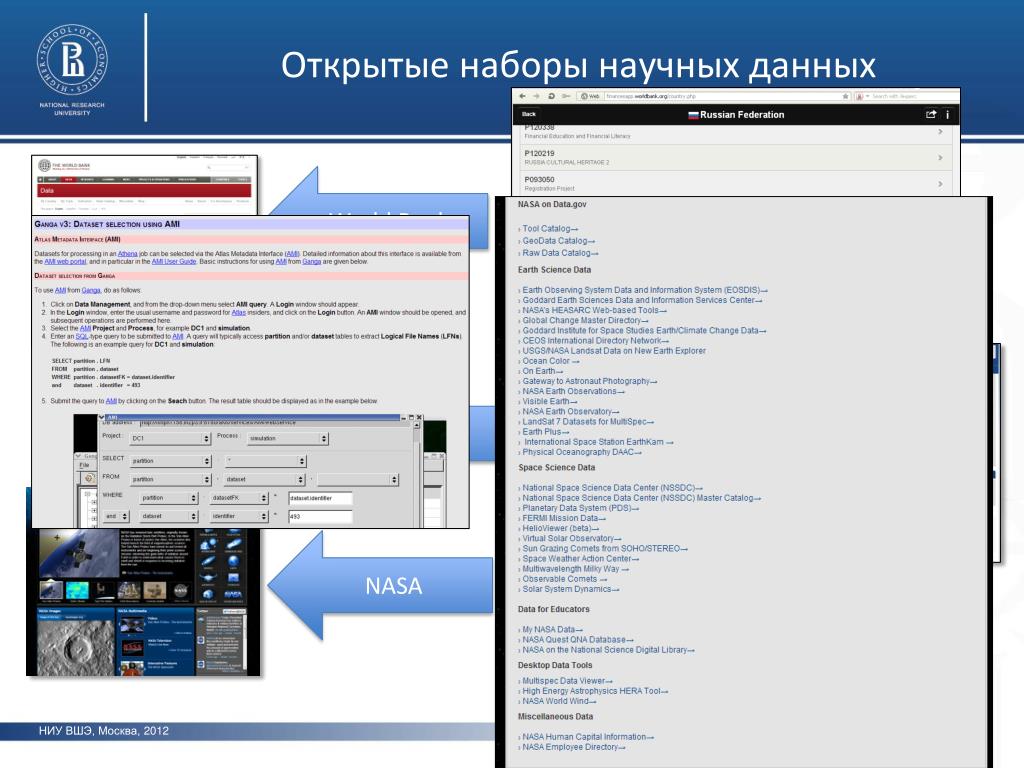Open the Planetary Data System (PDS) link
This screenshot has height=768, width=1024.
(578, 508)
